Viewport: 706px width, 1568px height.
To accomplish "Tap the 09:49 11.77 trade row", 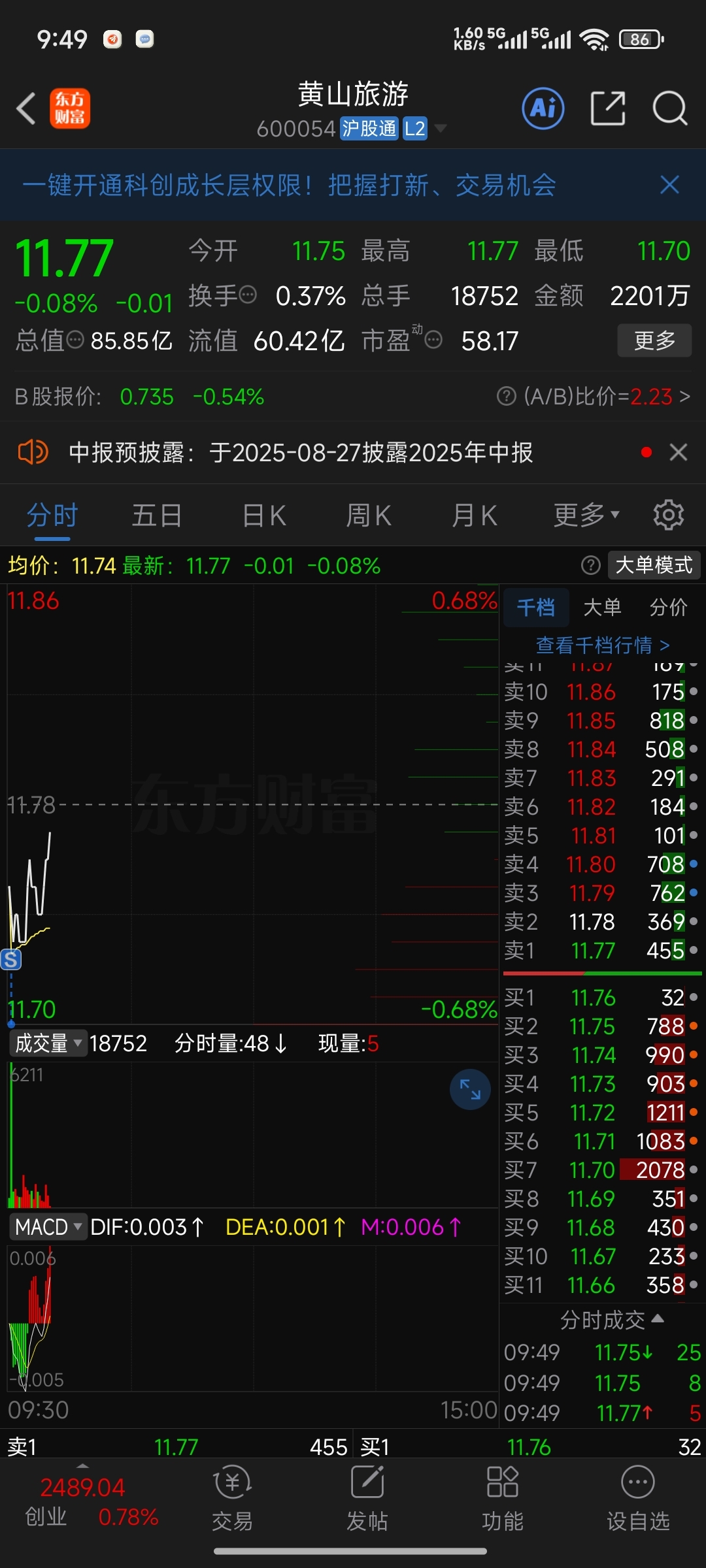I will [602, 1413].
